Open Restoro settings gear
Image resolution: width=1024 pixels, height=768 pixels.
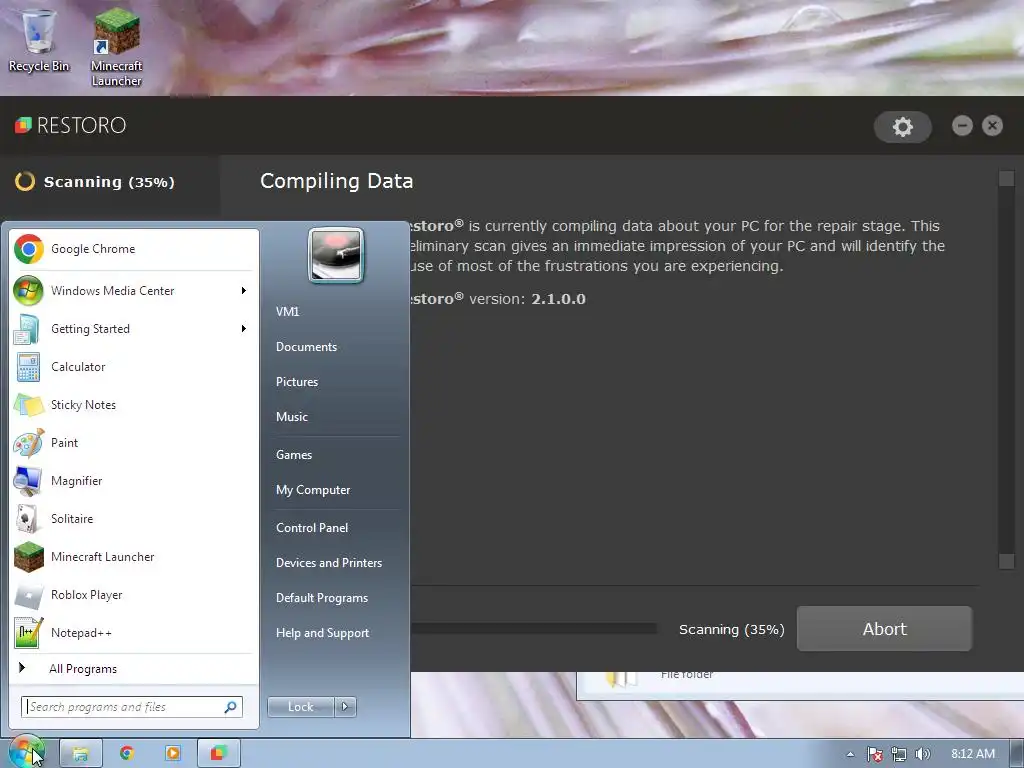coord(902,126)
